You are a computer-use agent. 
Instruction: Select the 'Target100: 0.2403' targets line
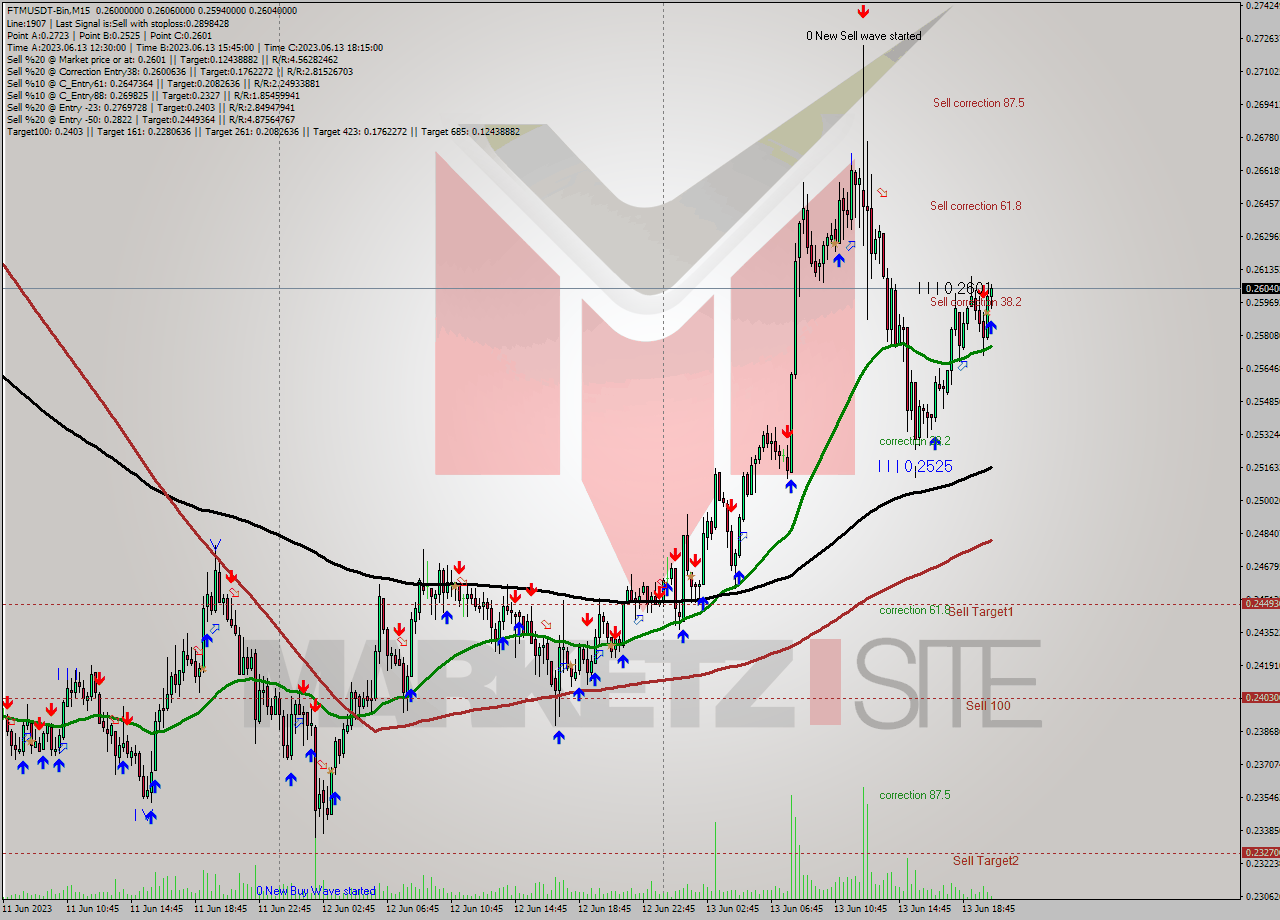point(263,131)
